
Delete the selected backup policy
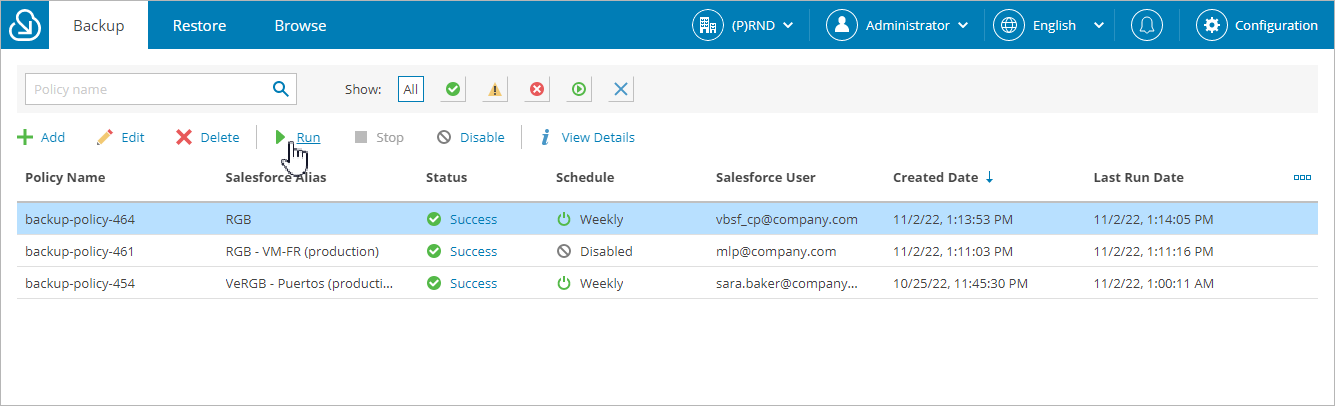click(208, 137)
